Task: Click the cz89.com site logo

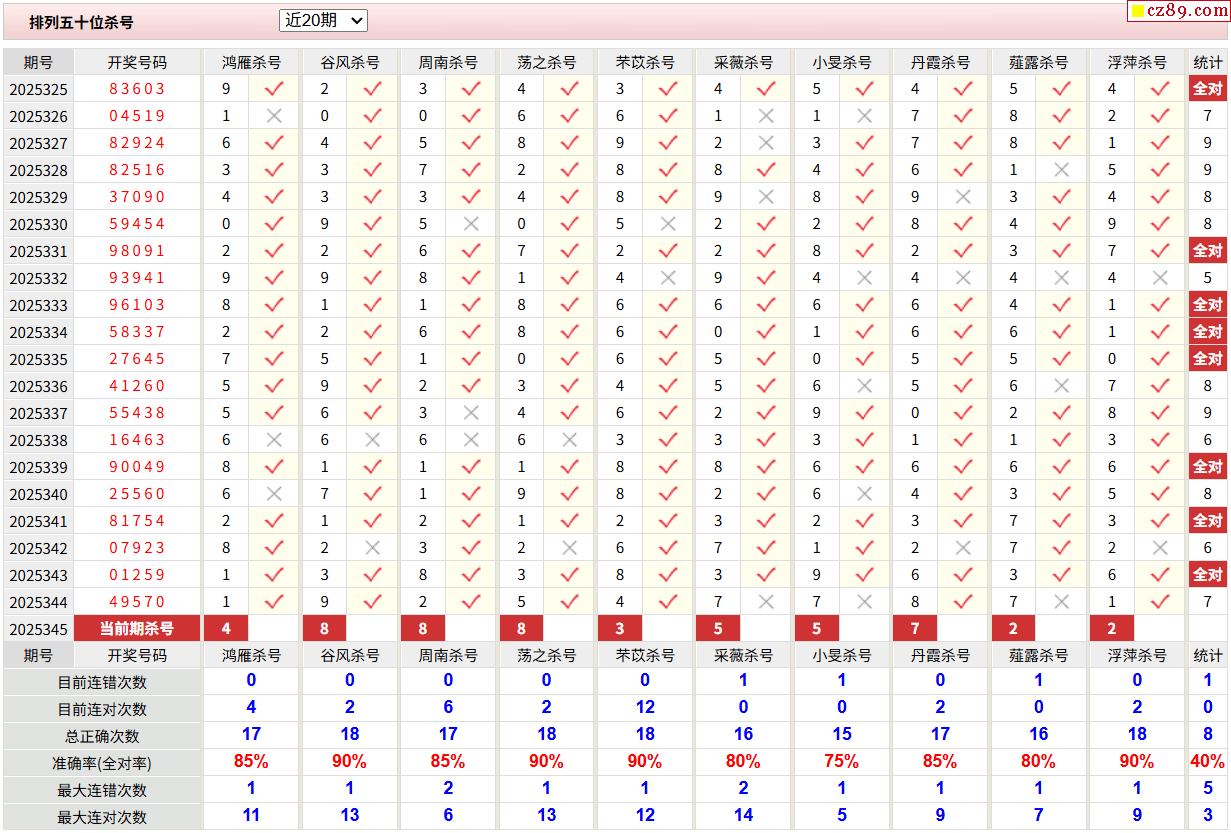Action: coord(1178,11)
